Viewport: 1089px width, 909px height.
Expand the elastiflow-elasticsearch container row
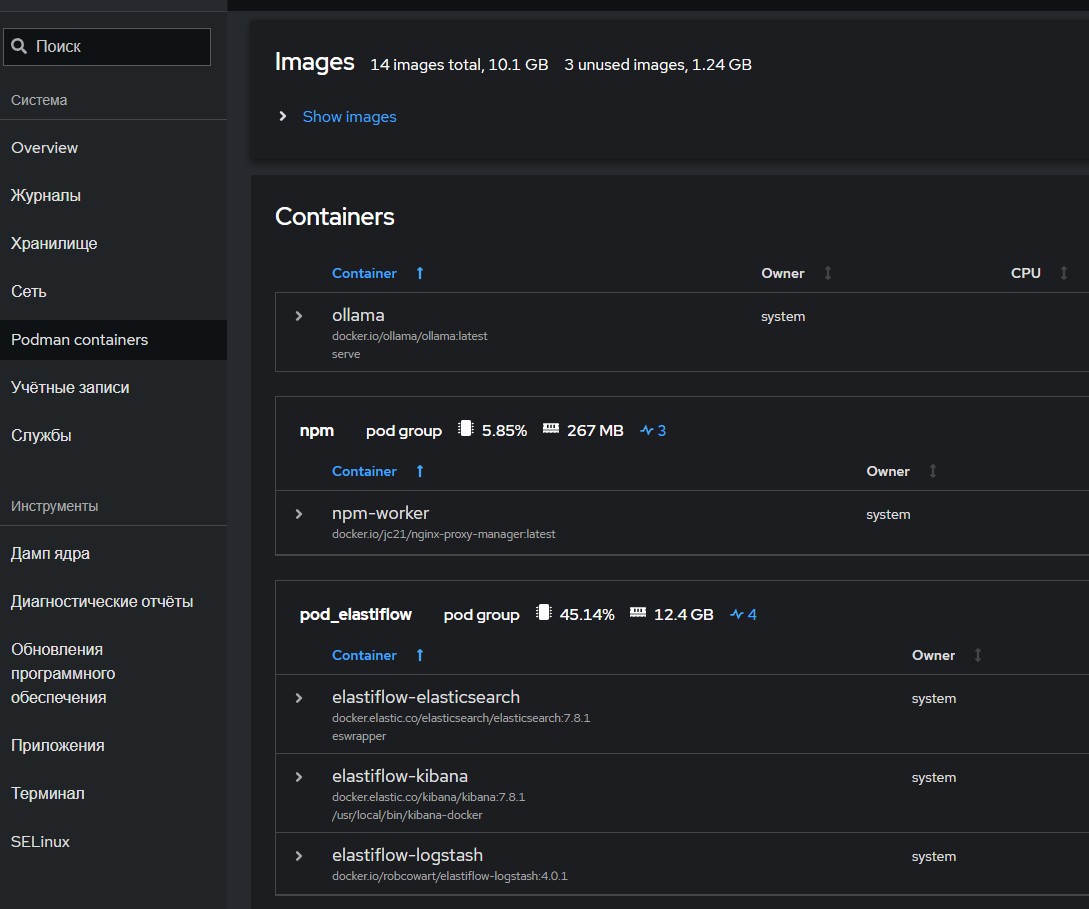pyautogui.click(x=298, y=698)
